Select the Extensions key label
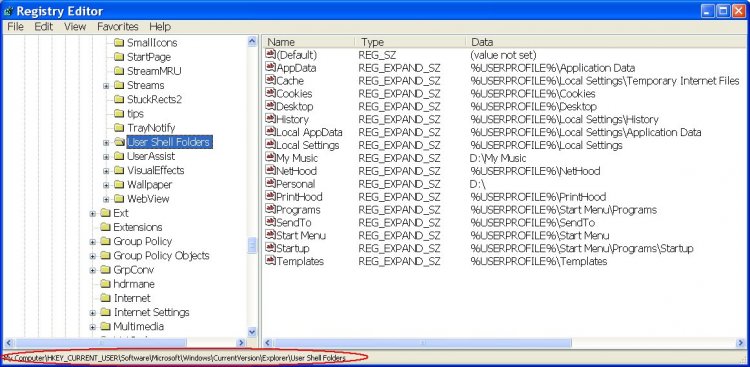The image size is (750, 367). pyautogui.click(x=138, y=227)
